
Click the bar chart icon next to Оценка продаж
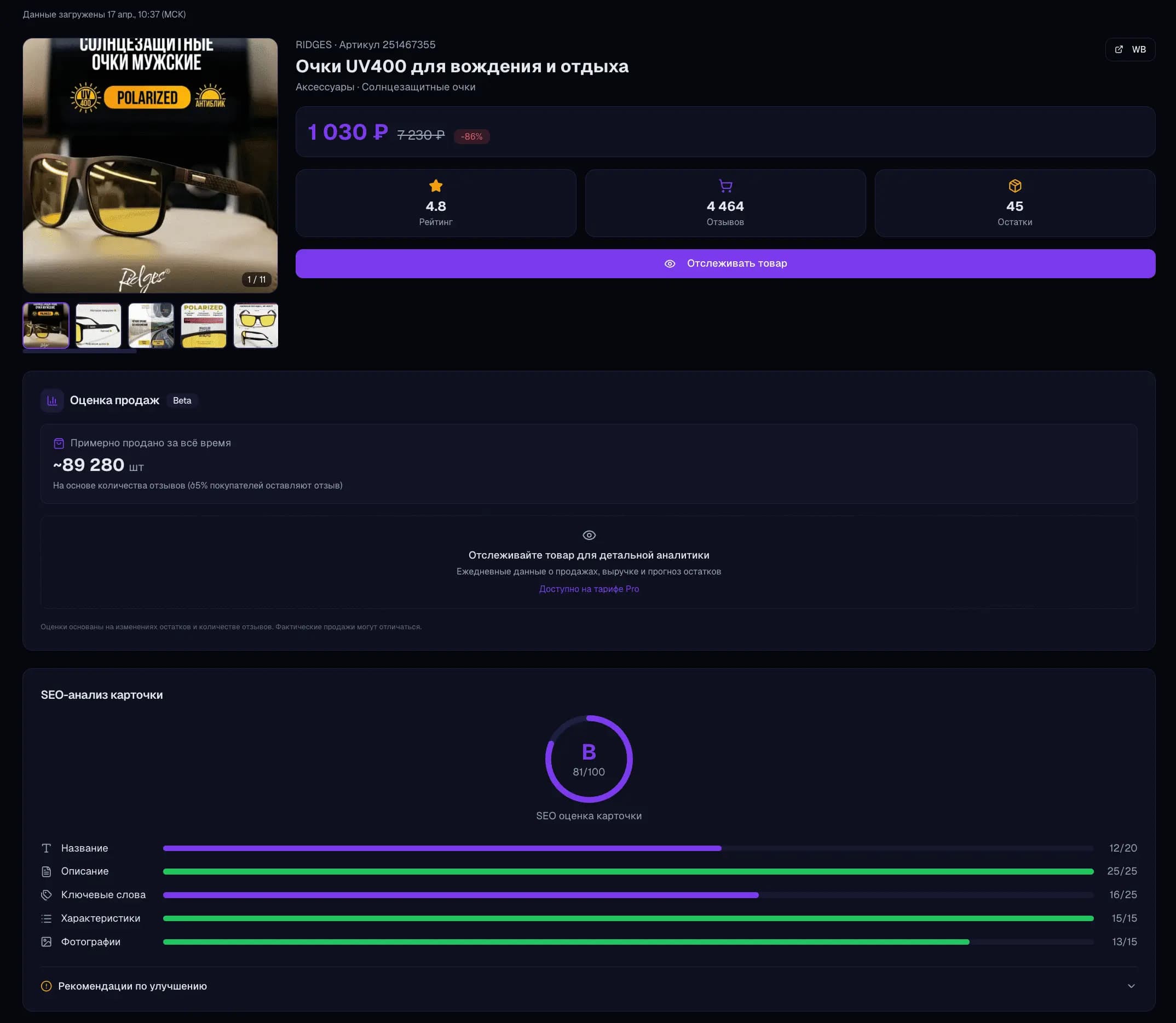[x=52, y=400]
